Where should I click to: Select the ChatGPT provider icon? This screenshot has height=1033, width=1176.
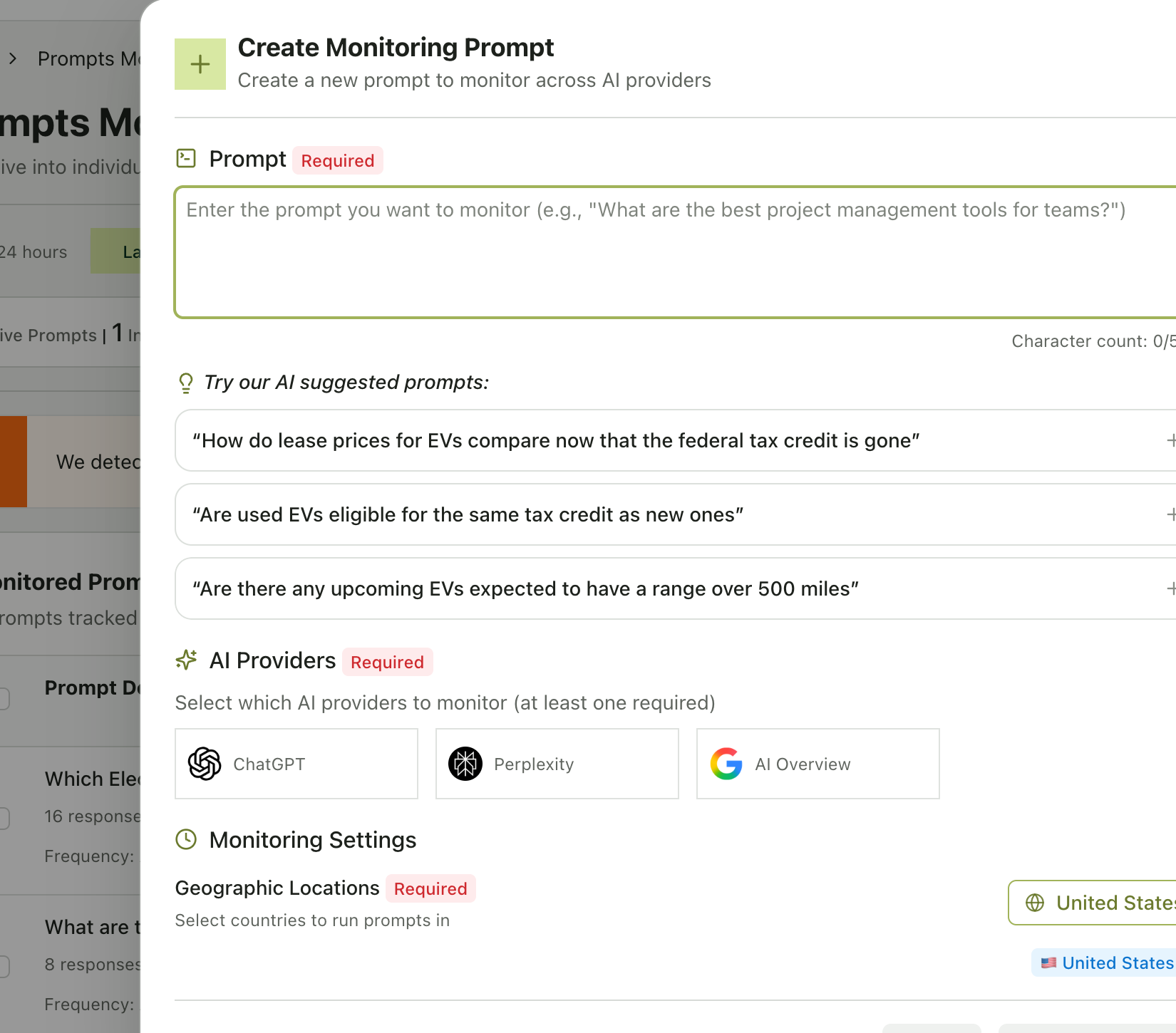point(205,764)
